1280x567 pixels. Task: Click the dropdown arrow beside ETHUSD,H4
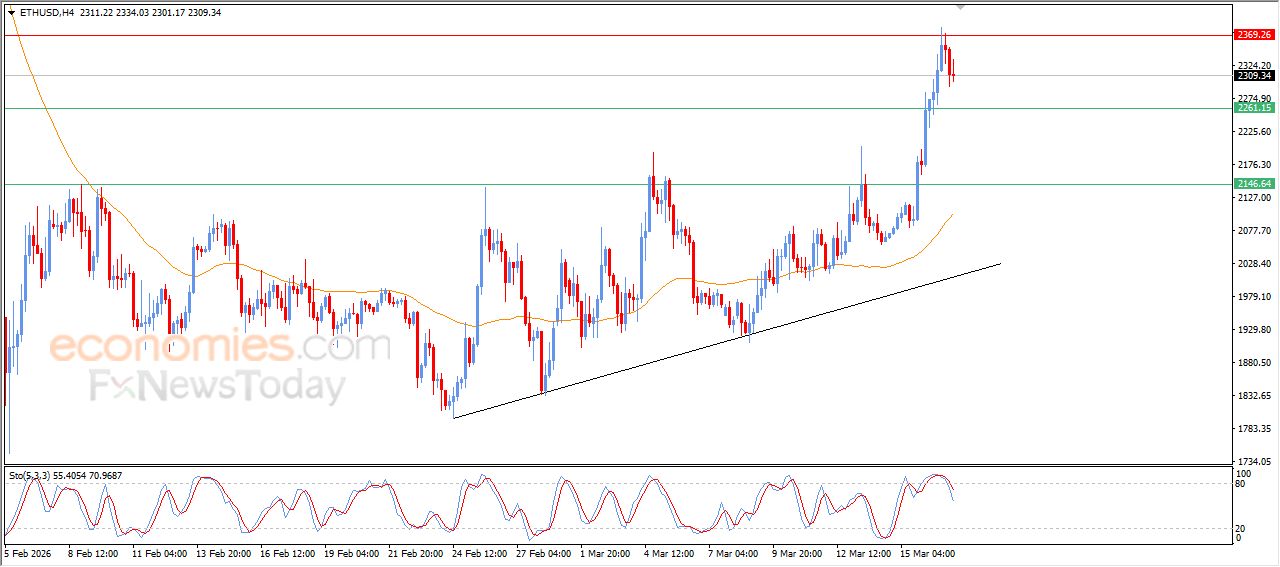[x=11, y=13]
